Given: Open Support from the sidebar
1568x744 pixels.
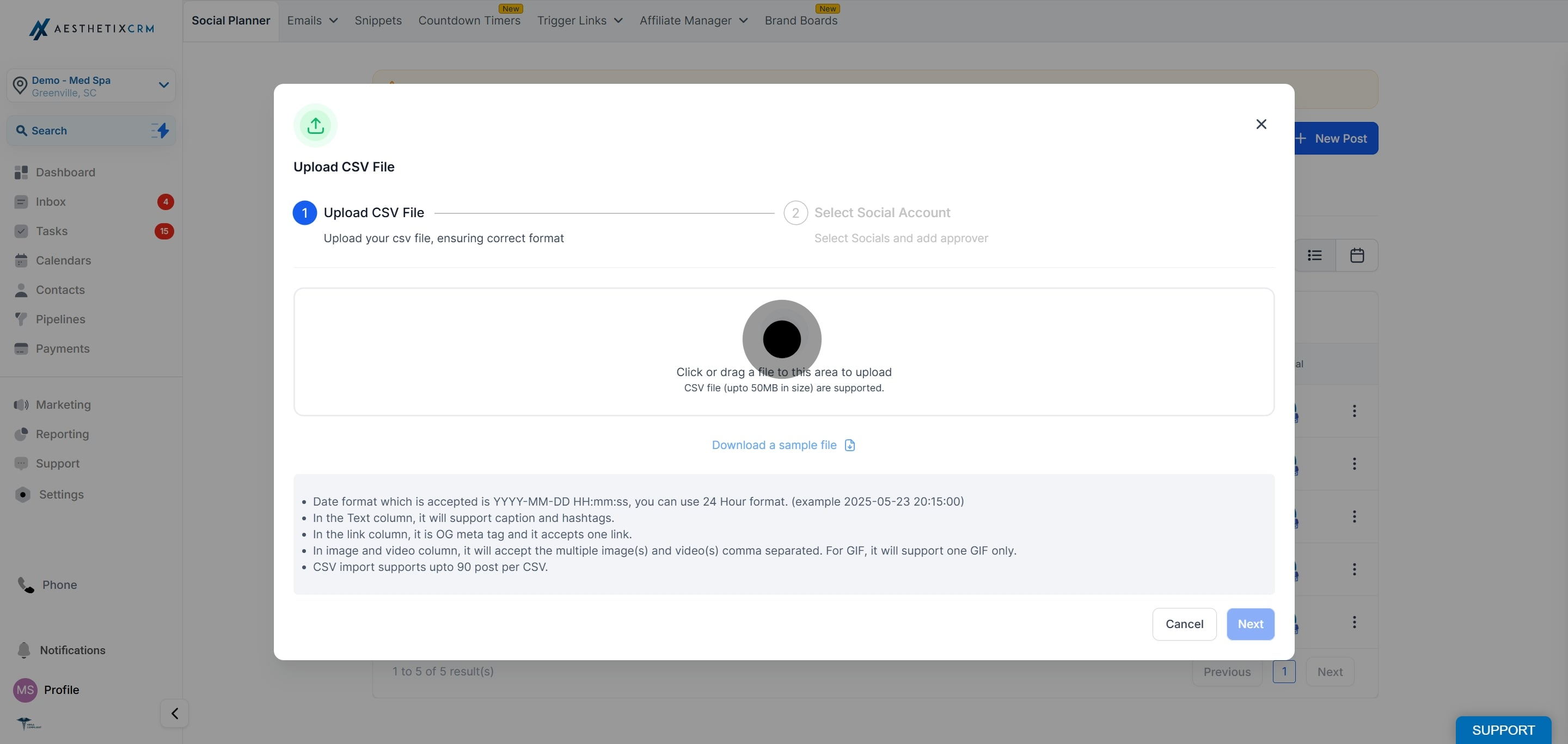Looking at the screenshot, I should pos(58,463).
